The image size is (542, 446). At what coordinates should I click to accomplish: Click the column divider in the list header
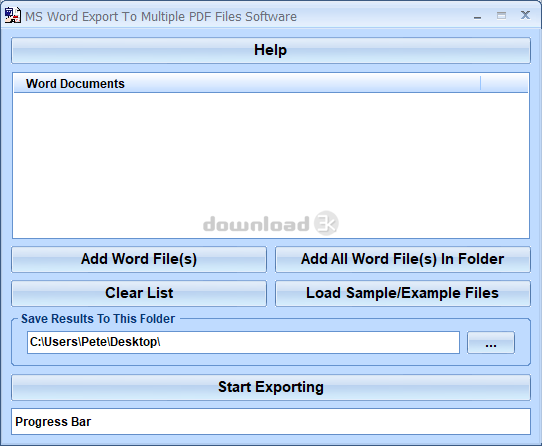480,83
